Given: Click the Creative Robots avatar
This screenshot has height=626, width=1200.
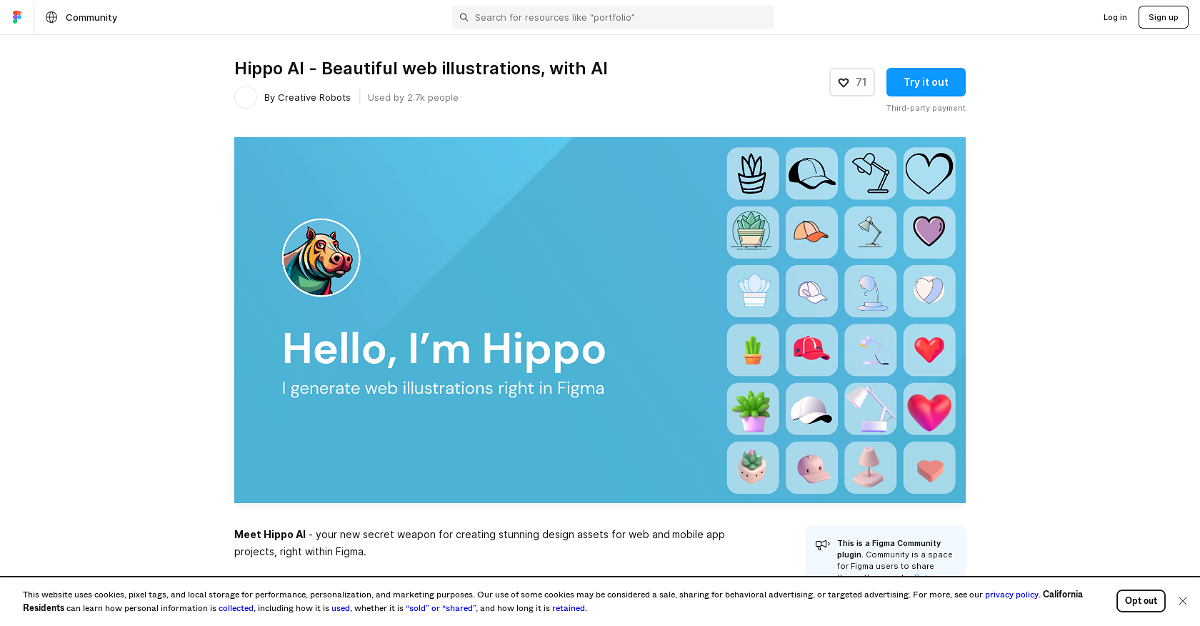Looking at the screenshot, I should click(x=246, y=97).
